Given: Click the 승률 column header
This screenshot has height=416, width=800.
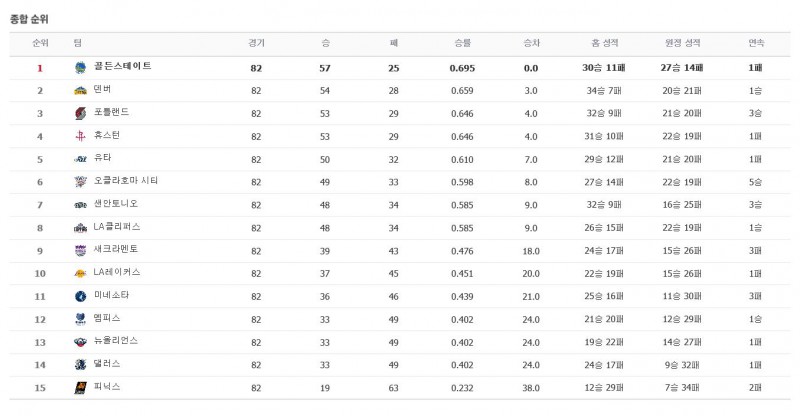Looking at the screenshot, I should point(462,43).
